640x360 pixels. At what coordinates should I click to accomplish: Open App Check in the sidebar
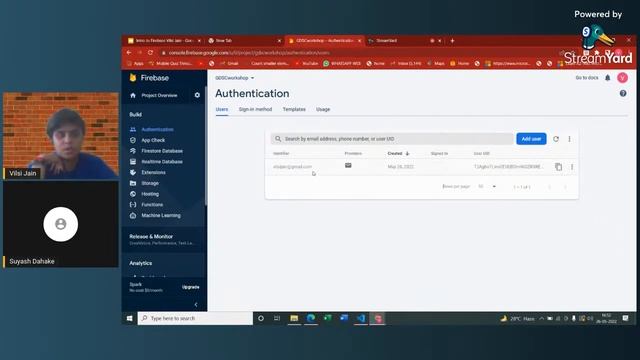[x=153, y=140]
